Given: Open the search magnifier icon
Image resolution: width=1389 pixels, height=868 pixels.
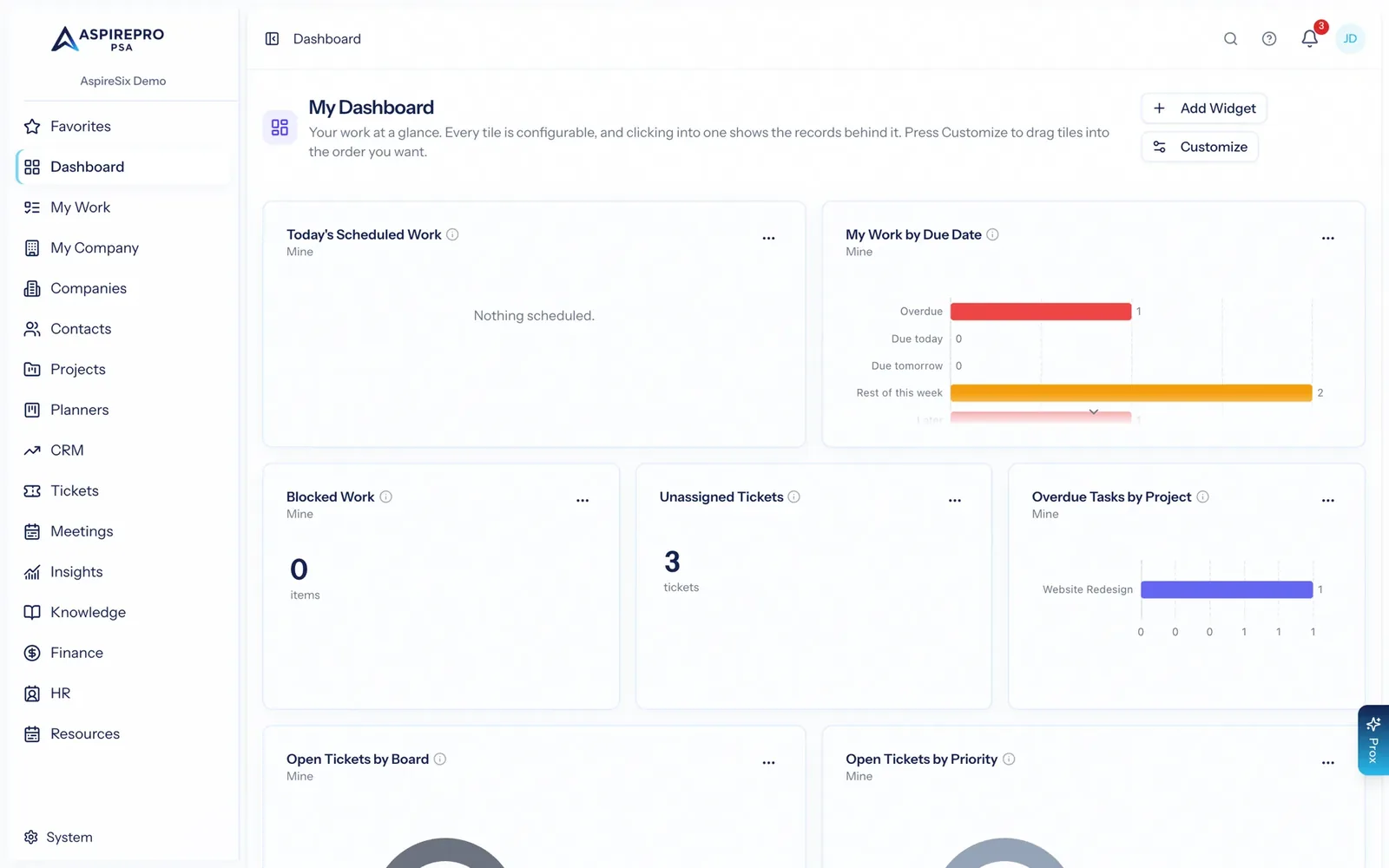Looking at the screenshot, I should point(1230,39).
